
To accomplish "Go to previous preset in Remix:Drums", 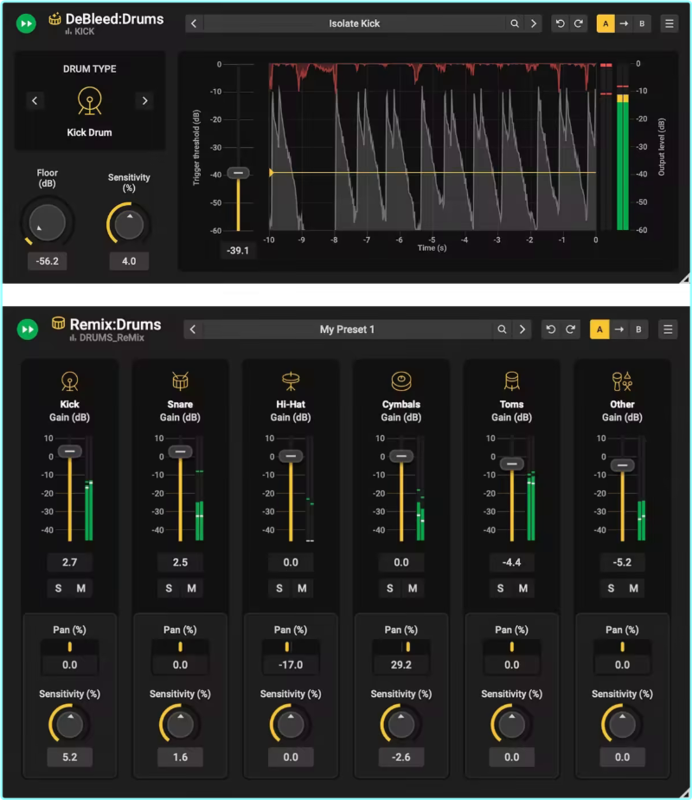I will (192, 330).
